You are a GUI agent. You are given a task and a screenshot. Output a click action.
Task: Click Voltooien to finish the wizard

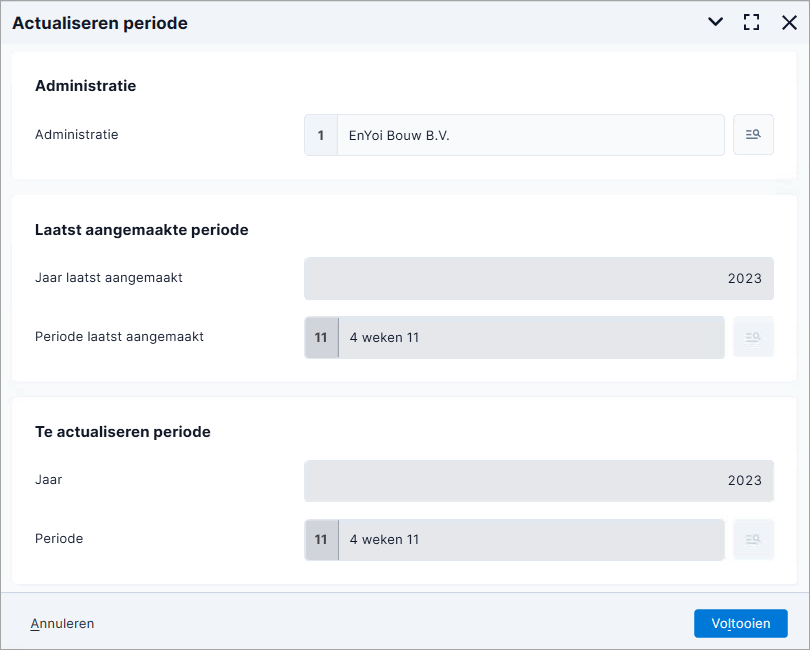tap(741, 623)
